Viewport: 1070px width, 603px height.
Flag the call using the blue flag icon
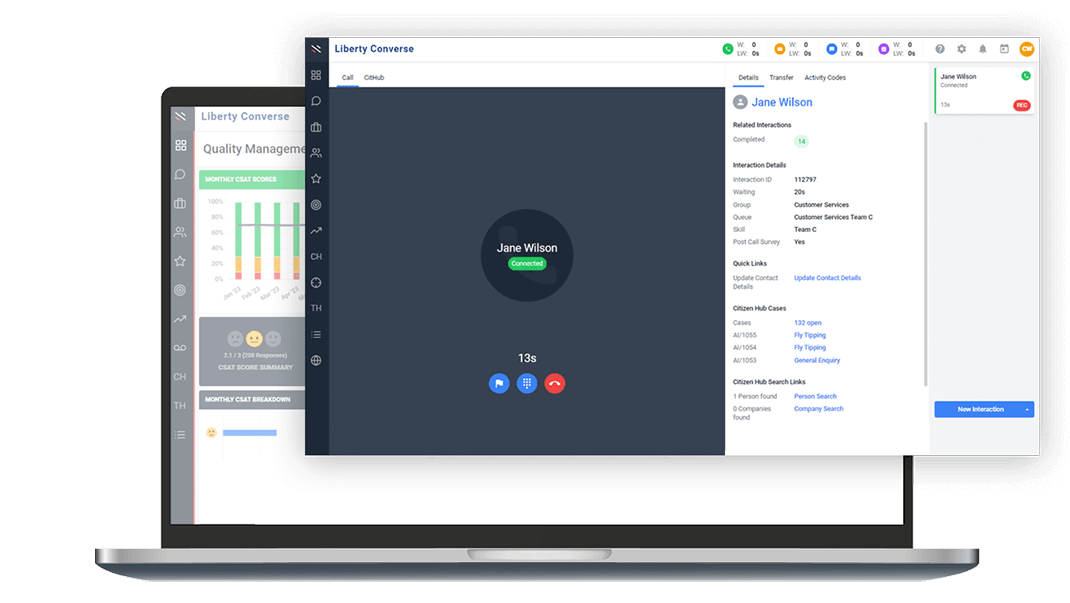pos(499,383)
